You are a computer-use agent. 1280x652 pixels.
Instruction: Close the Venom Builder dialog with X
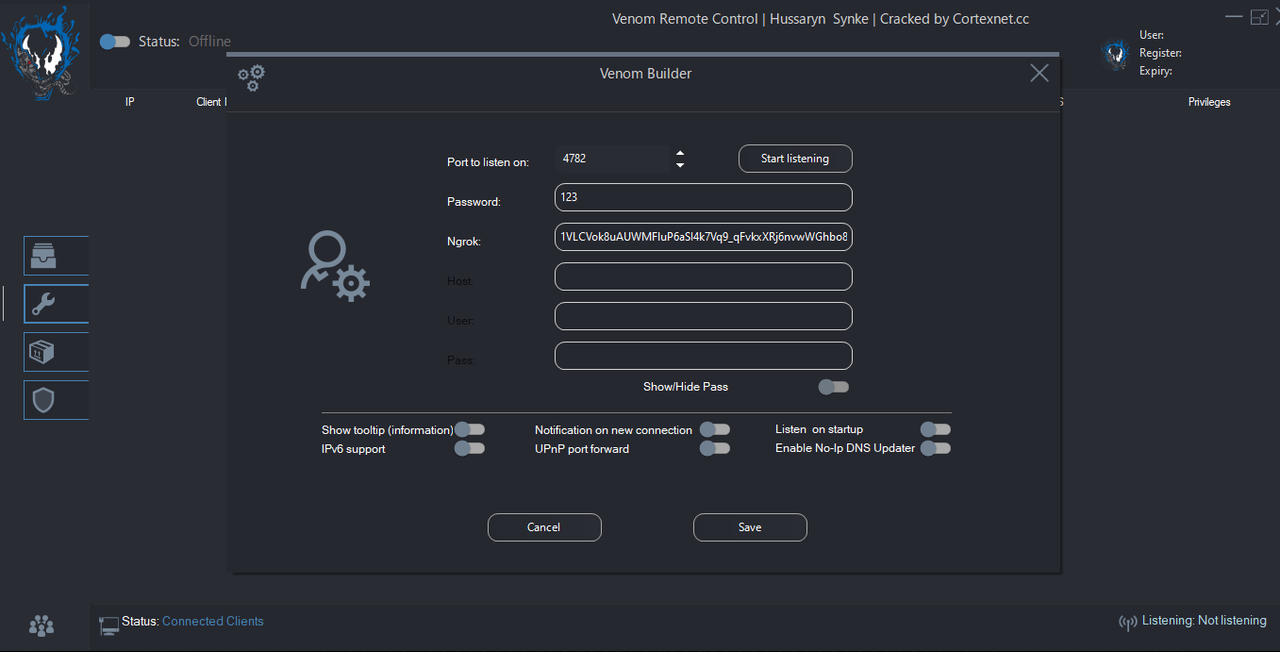[1039, 73]
